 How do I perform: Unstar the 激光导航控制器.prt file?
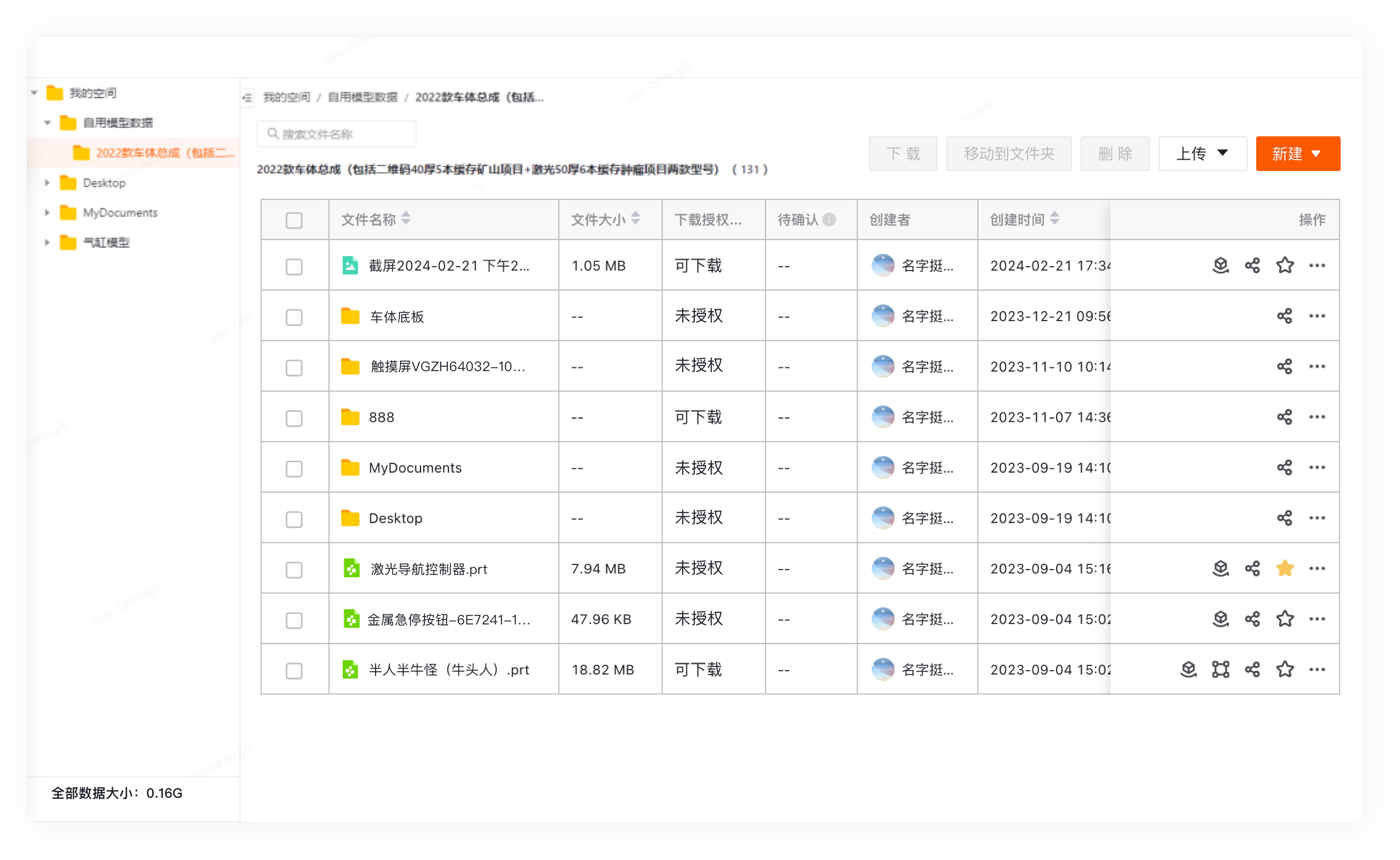point(1284,568)
